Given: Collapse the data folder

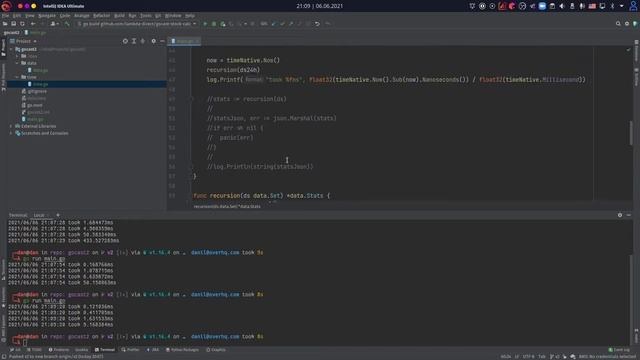Looking at the screenshot, I should pyautogui.click(x=17, y=63).
